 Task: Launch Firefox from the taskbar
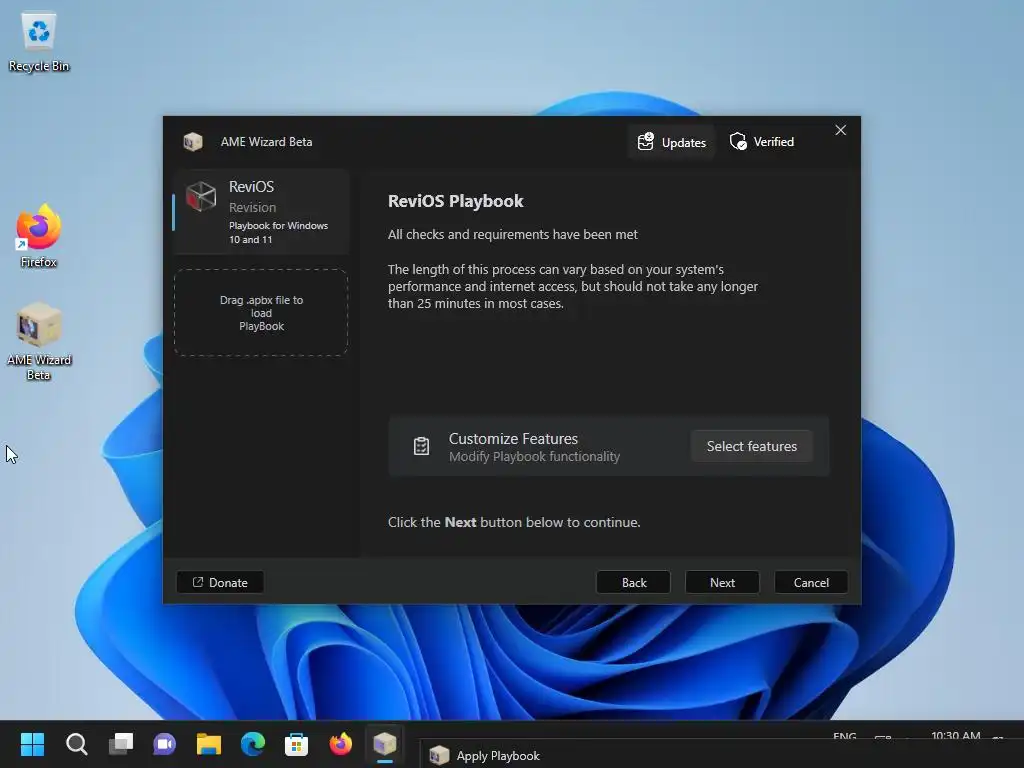click(341, 744)
